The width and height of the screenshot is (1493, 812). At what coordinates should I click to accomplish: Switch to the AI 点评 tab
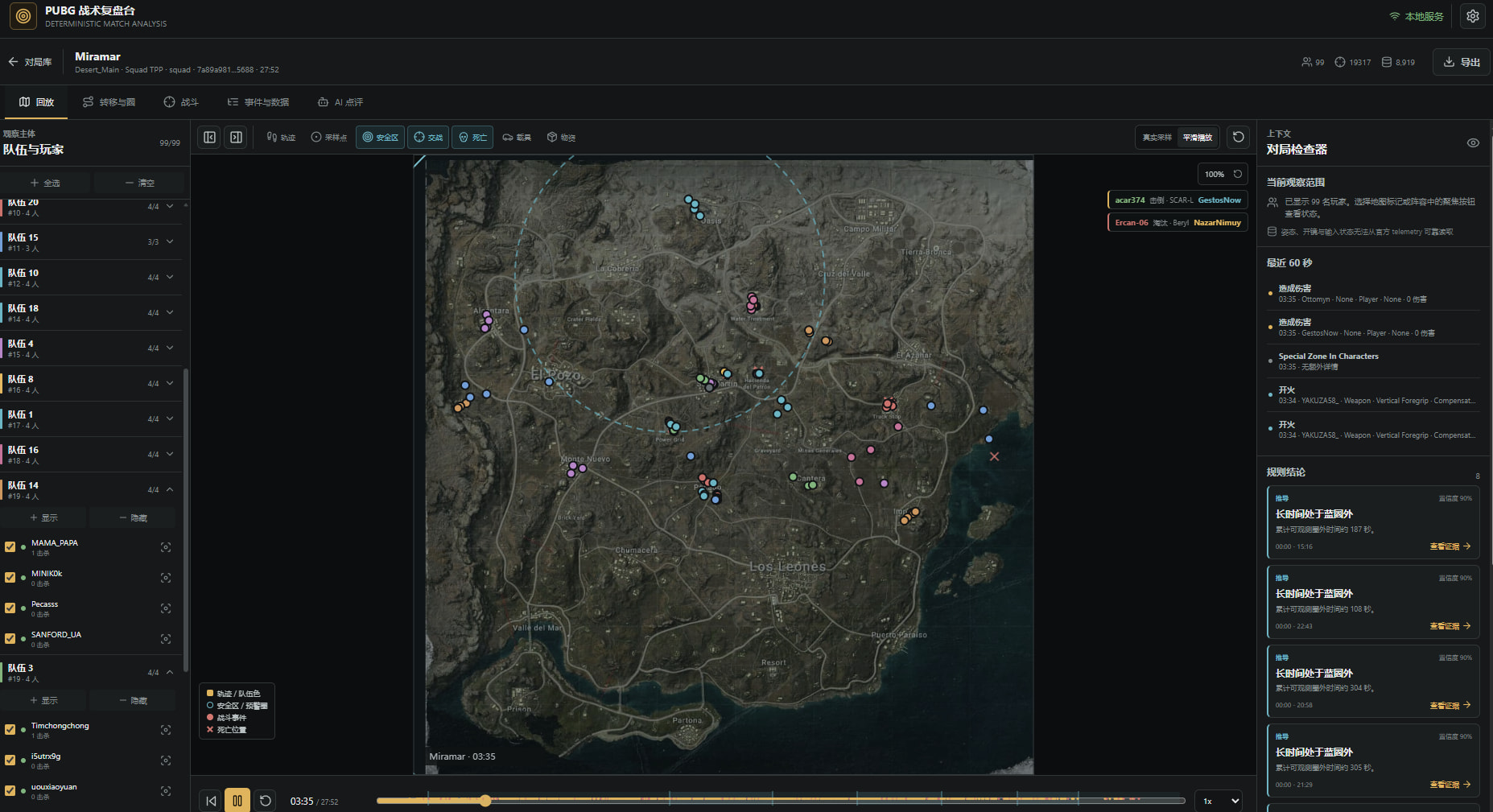point(340,102)
